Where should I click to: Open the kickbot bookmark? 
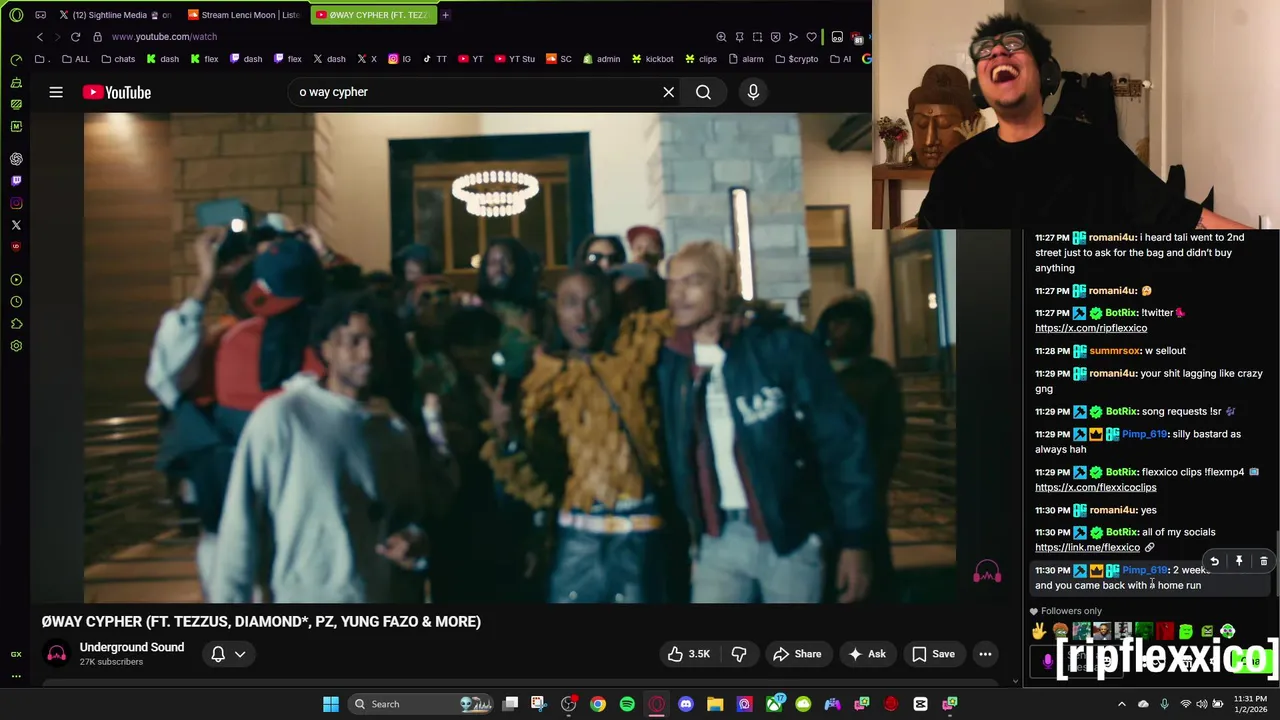click(x=652, y=59)
